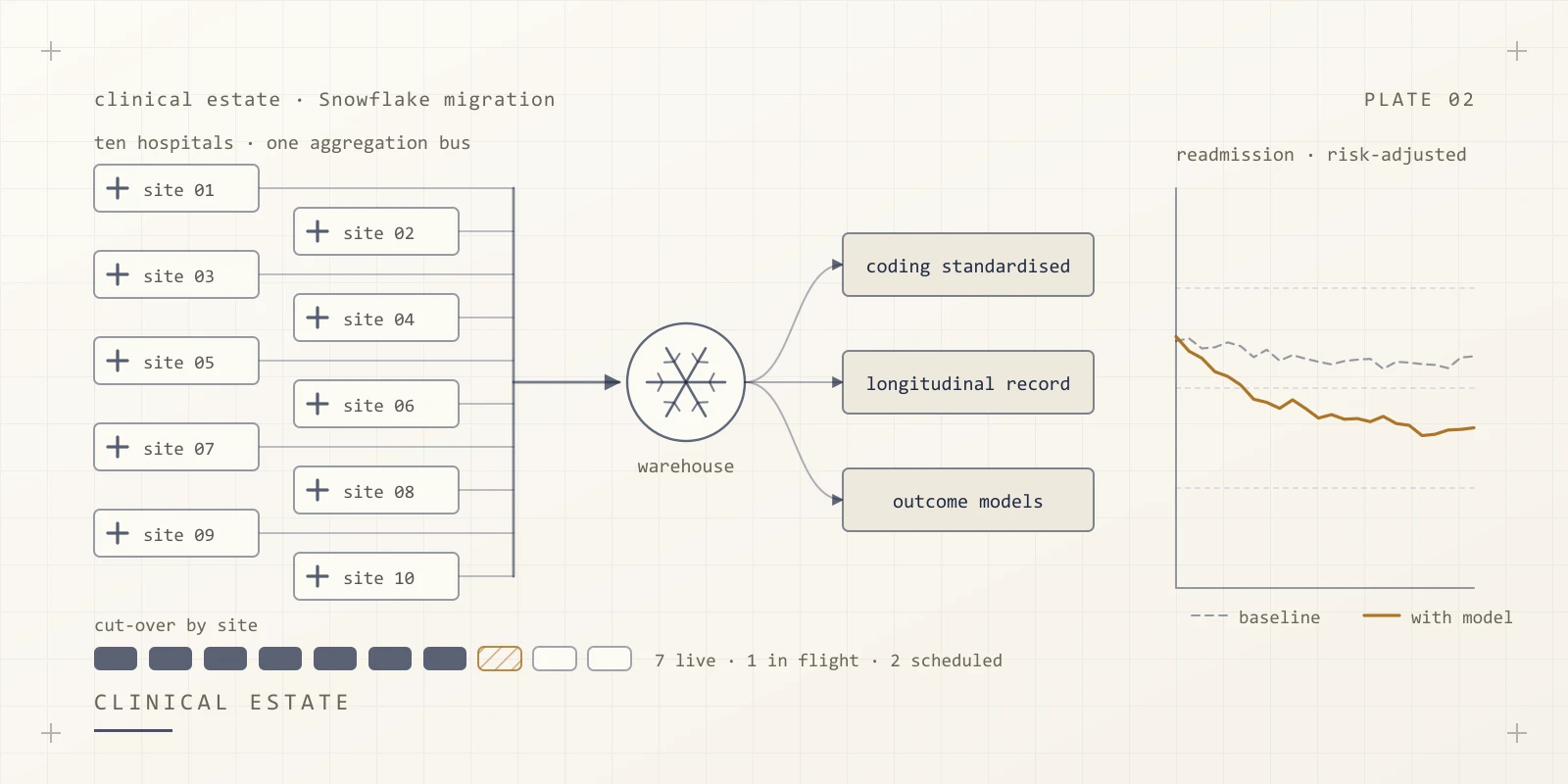The width and height of the screenshot is (1568, 784).
Task: Click the first live cut-over pill
Action: (116, 659)
